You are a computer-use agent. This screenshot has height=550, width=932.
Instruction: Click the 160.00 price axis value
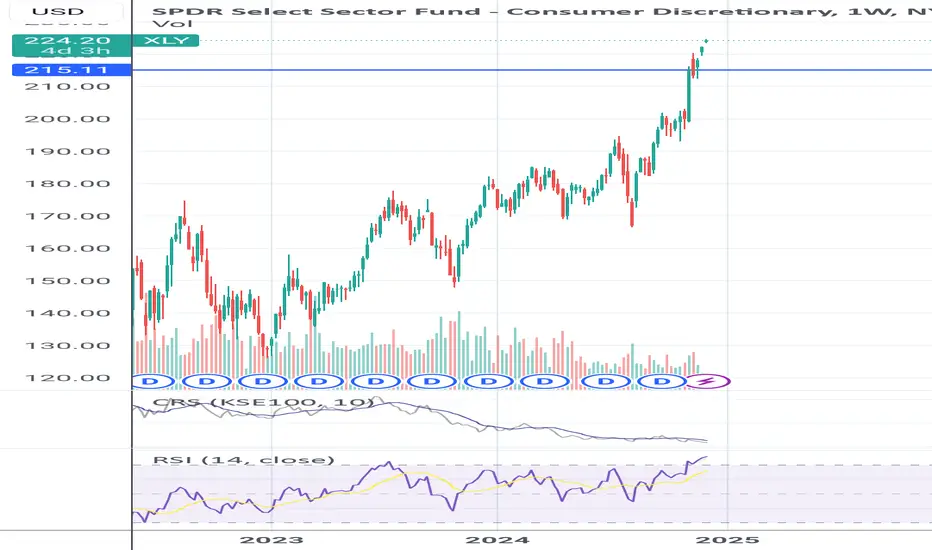[x=67, y=249]
